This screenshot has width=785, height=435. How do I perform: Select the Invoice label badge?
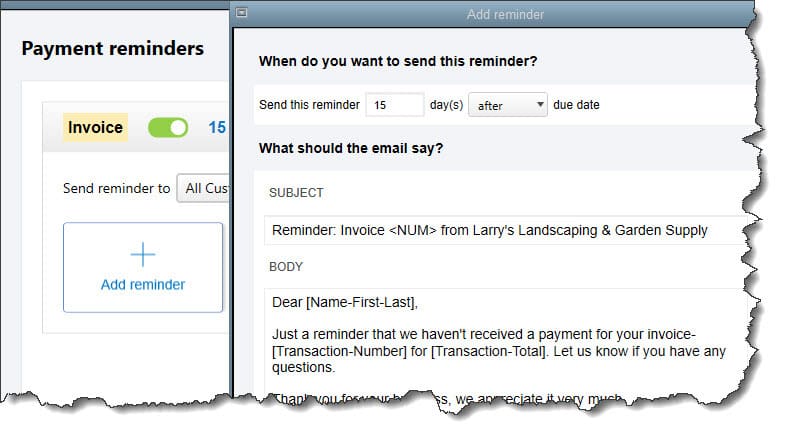95,127
